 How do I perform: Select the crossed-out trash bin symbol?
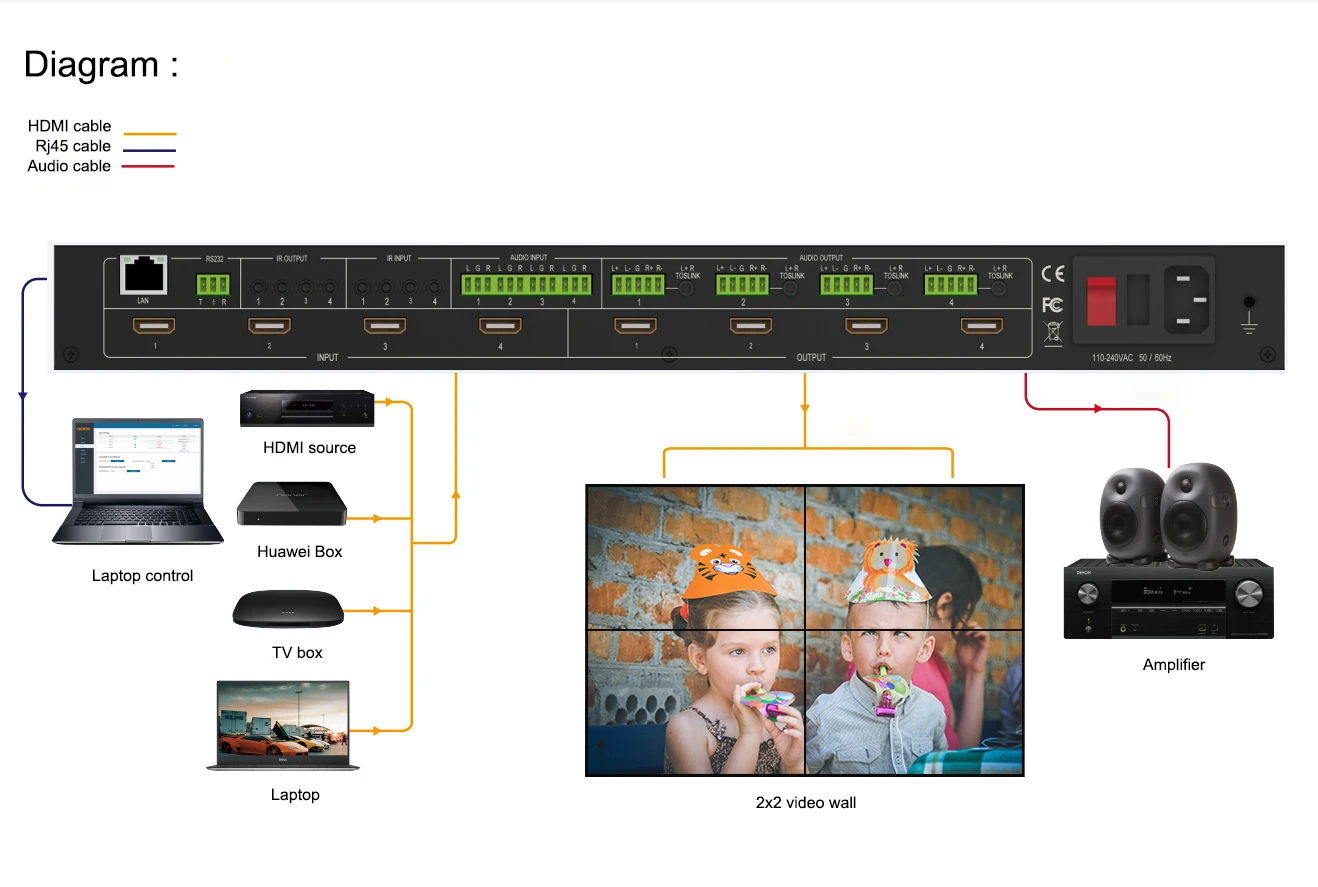[x=1051, y=330]
